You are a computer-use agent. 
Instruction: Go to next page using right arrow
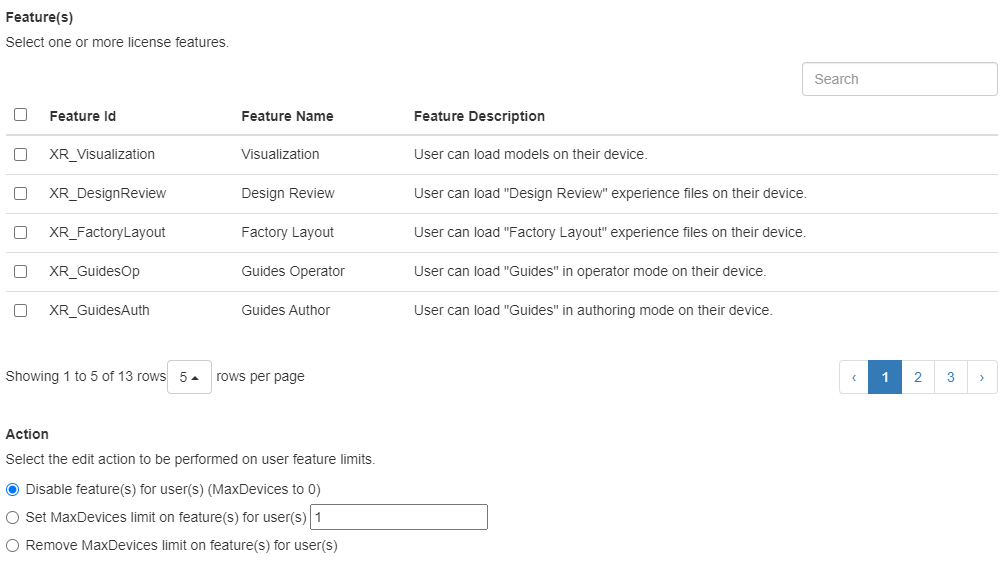click(982, 377)
